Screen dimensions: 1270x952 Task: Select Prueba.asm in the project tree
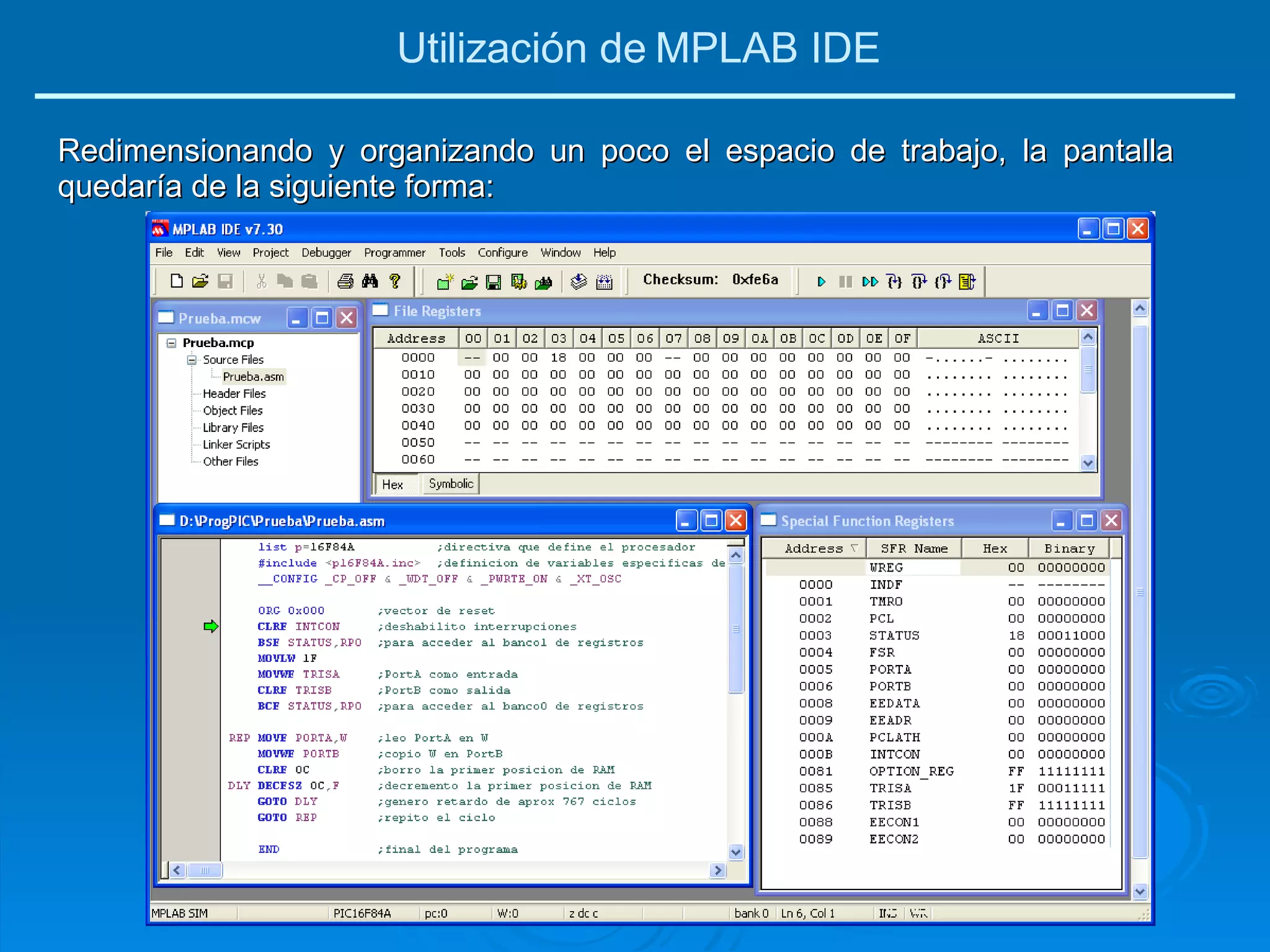[x=253, y=377]
